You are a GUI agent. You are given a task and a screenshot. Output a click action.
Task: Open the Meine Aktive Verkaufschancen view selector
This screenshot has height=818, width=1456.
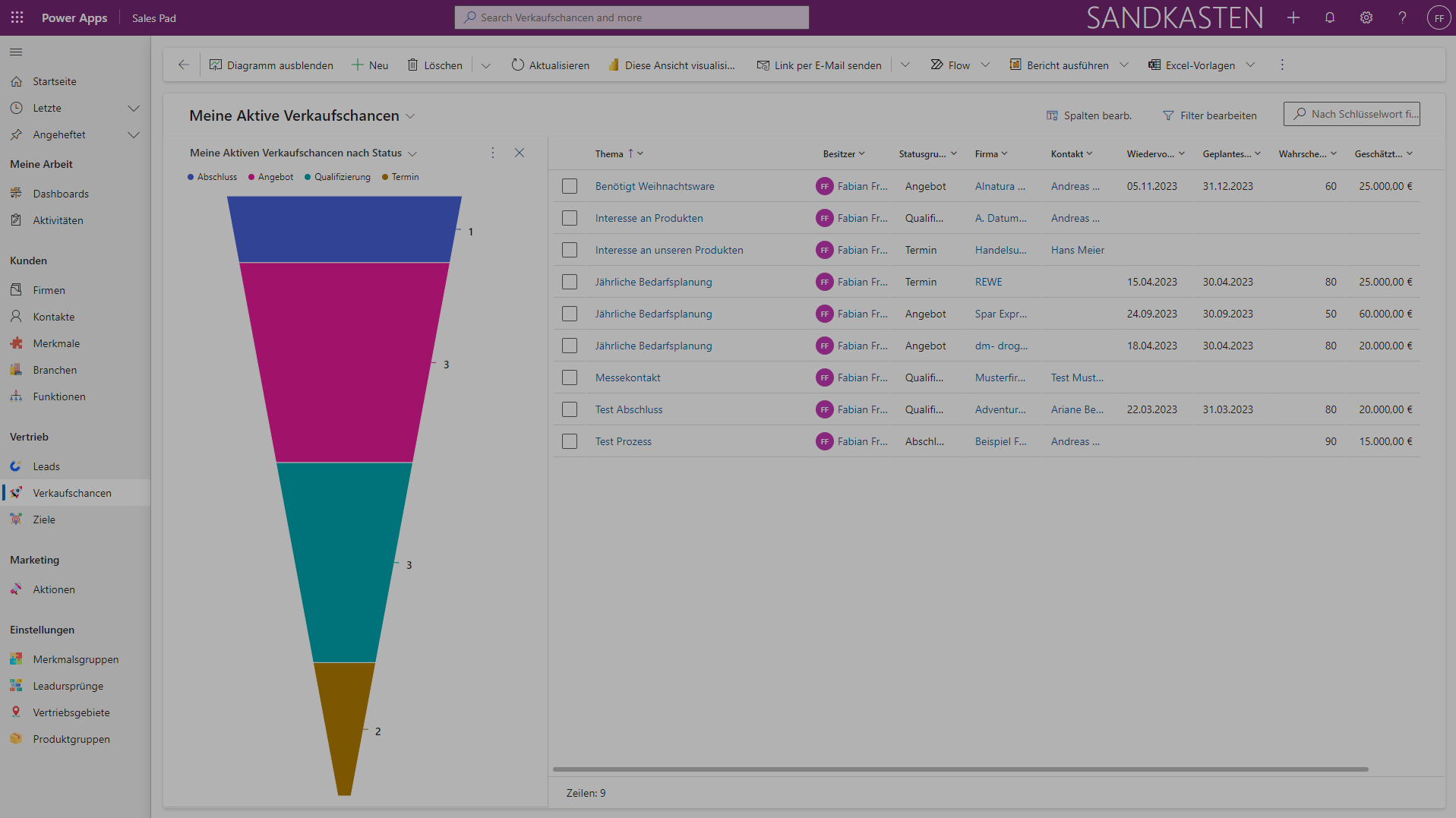coord(302,115)
